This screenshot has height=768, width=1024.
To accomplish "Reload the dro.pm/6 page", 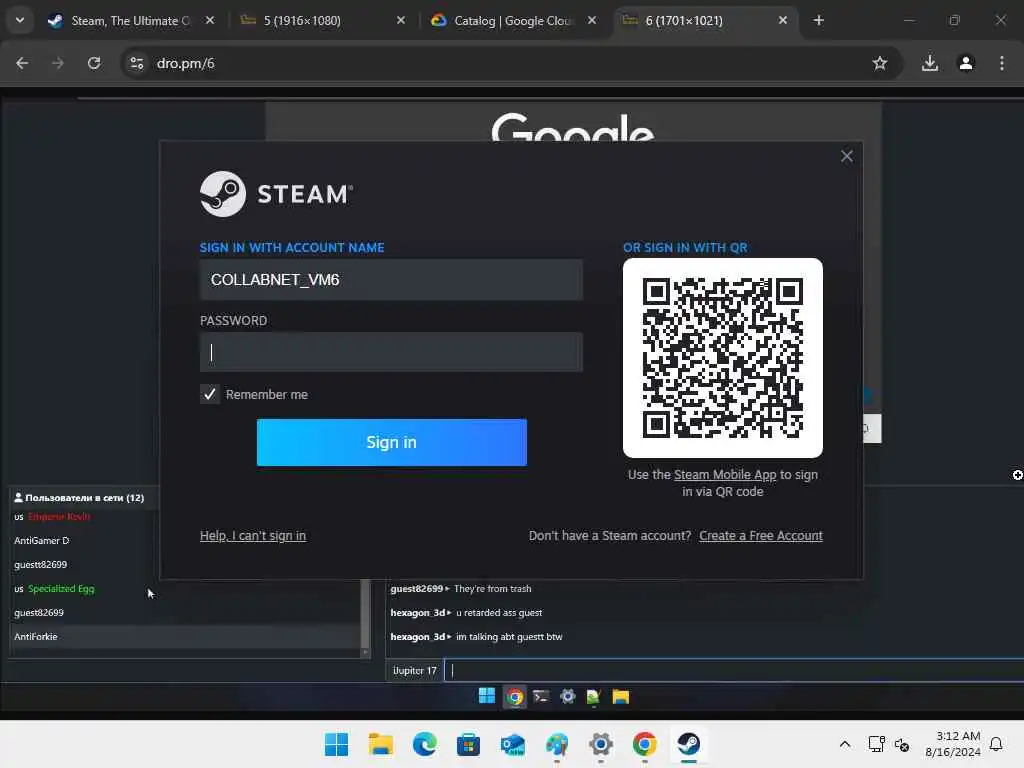I will click(94, 63).
